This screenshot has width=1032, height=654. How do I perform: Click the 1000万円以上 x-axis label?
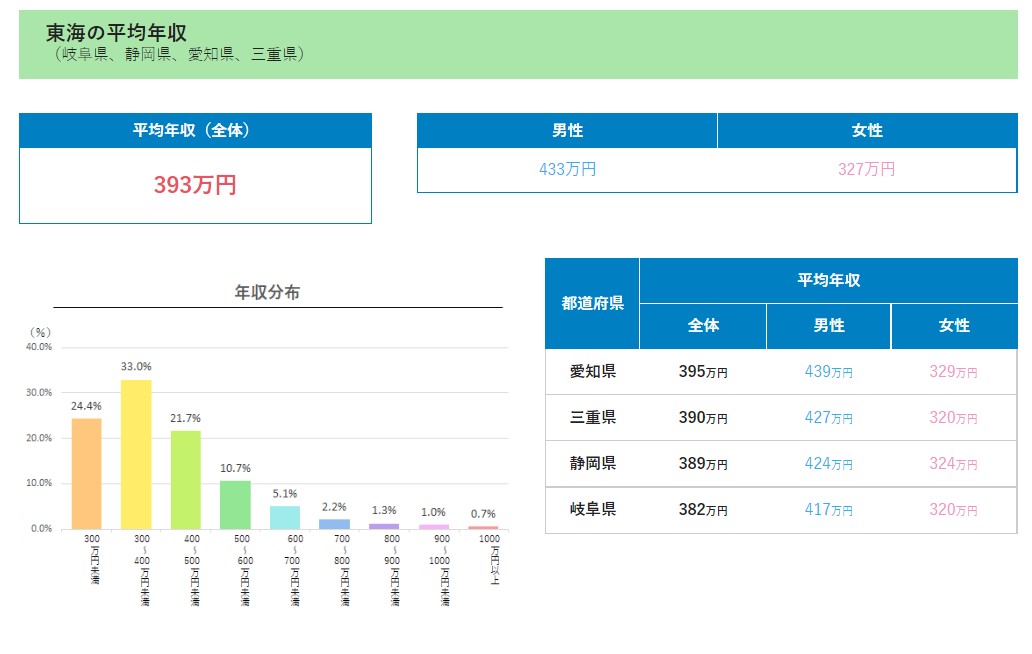(x=490, y=559)
